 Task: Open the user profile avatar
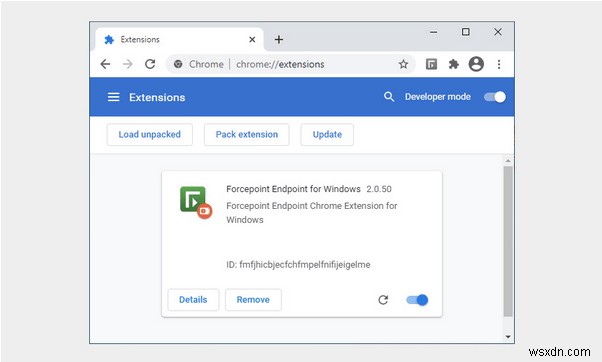click(476, 64)
